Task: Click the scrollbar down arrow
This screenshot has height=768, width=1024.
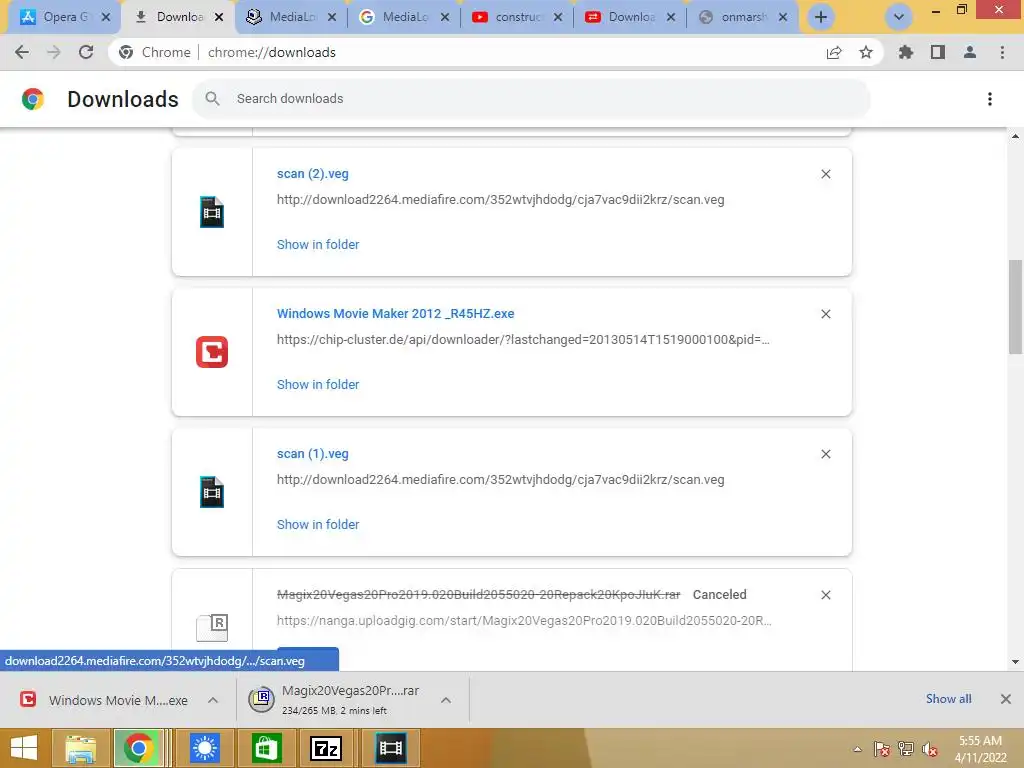Action: 1015,662
